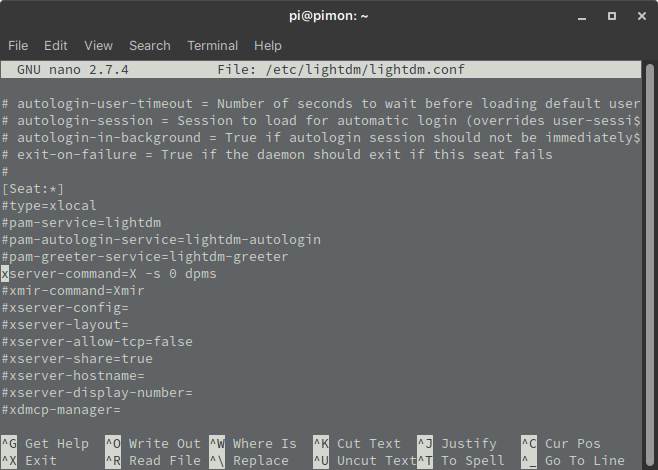Click the #pam-service=lightdm line

coord(81,223)
